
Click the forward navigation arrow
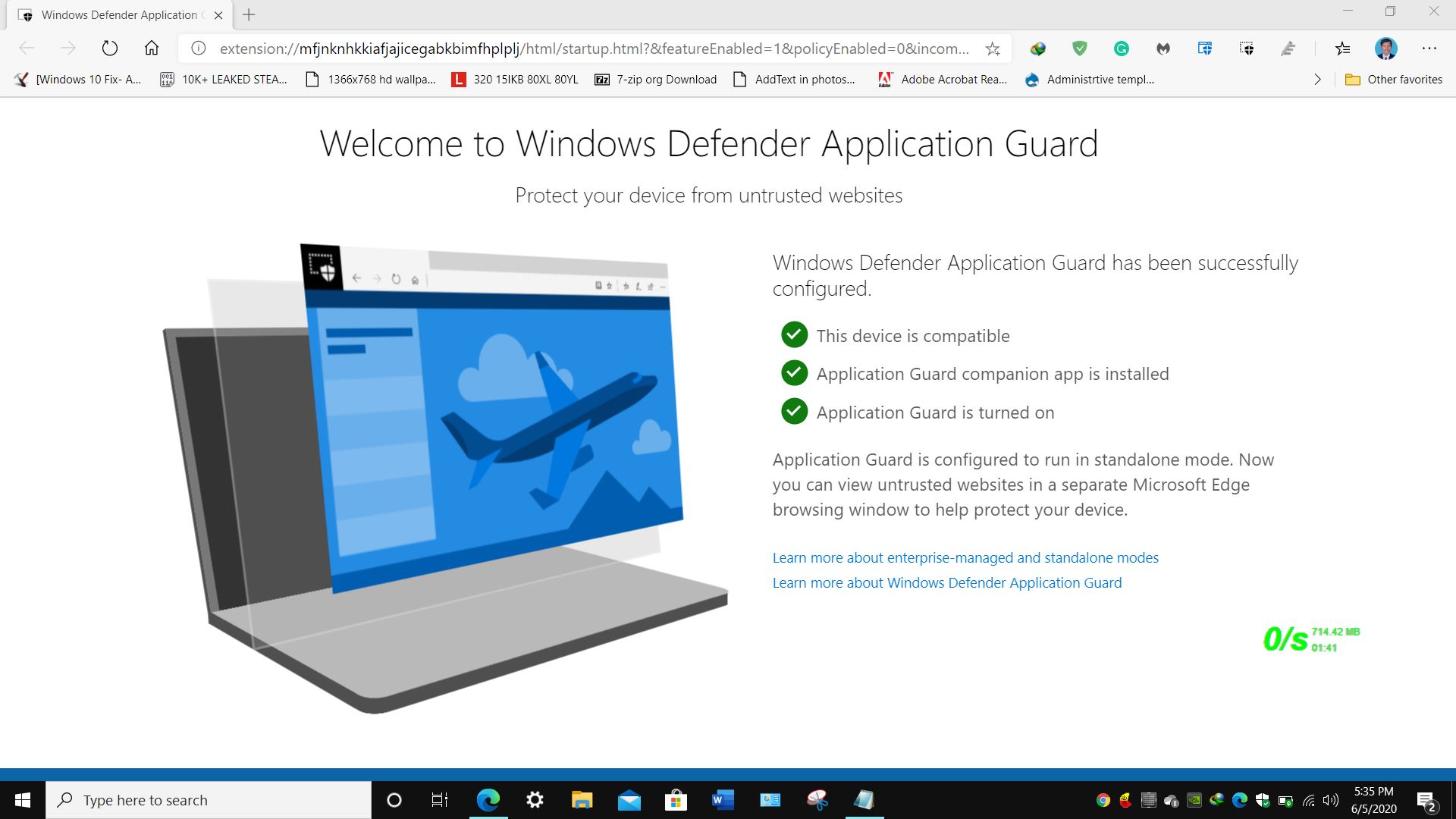[68, 49]
